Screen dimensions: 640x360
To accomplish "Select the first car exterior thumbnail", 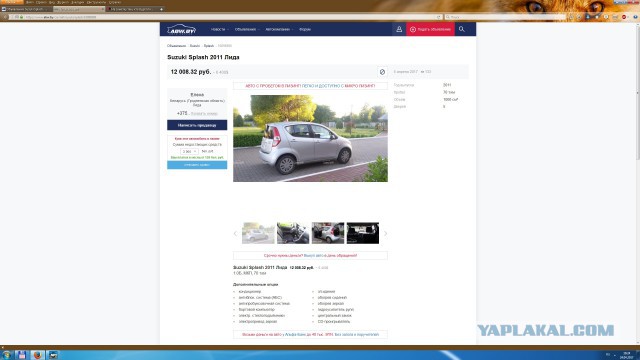I will coord(258,233).
